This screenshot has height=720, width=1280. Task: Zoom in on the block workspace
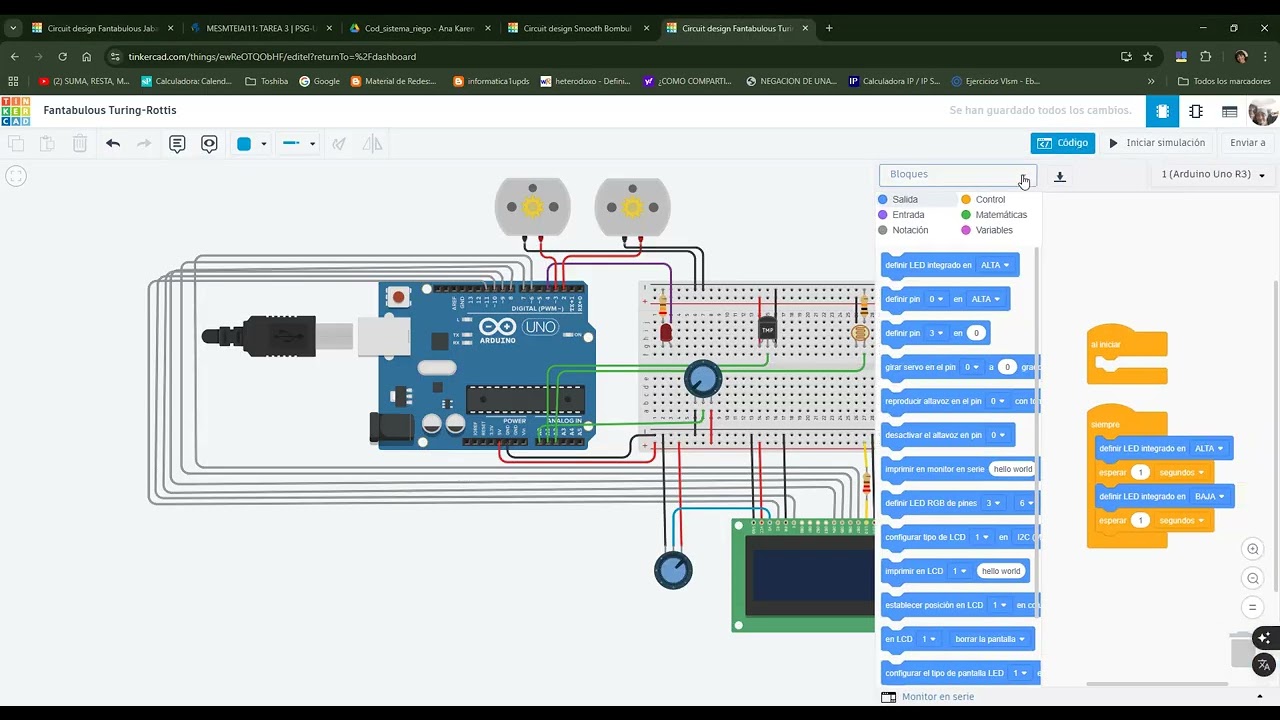pyautogui.click(x=1252, y=549)
